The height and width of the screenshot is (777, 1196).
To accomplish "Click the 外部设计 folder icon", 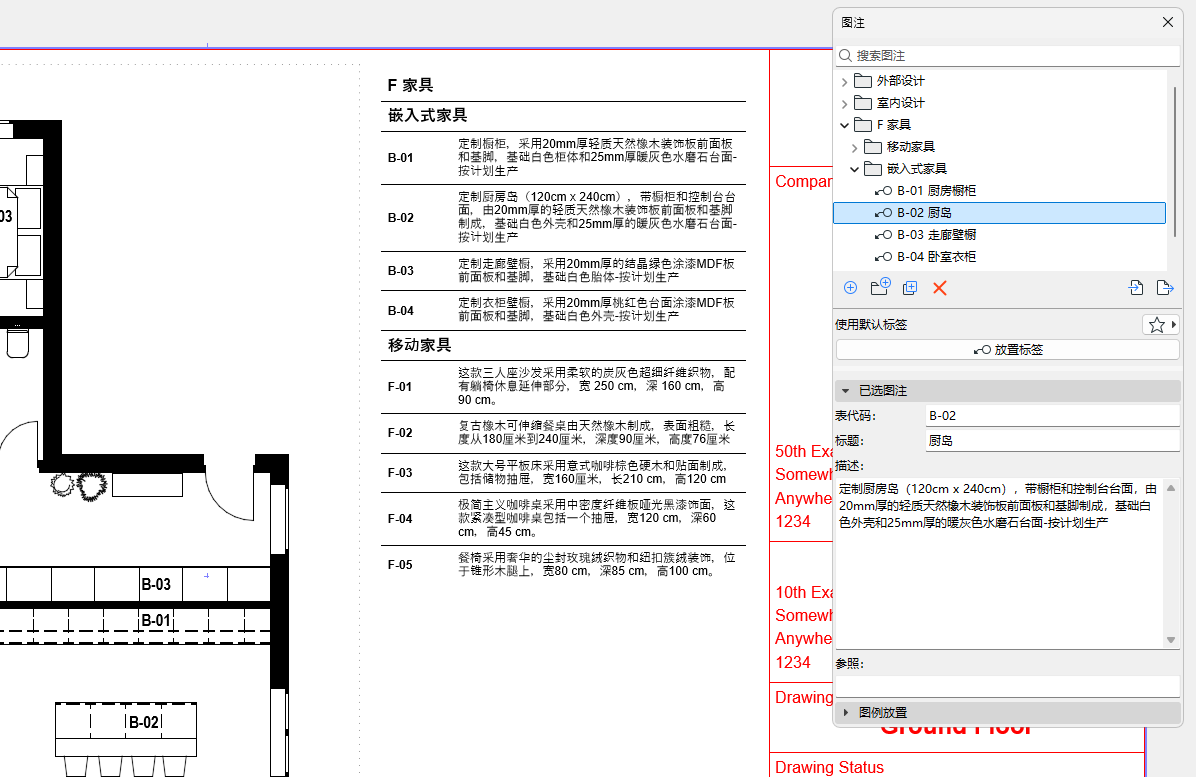I will point(863,80).
